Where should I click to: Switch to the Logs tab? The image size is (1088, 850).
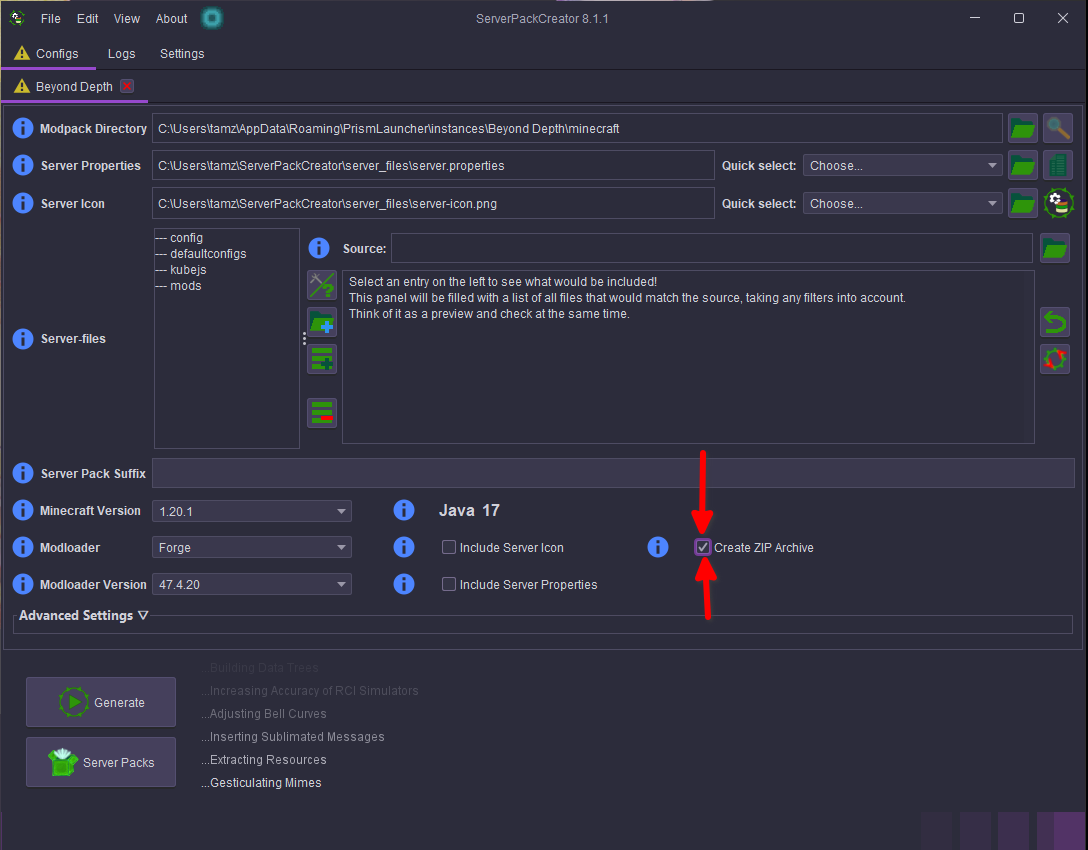(x=121, y=53)
